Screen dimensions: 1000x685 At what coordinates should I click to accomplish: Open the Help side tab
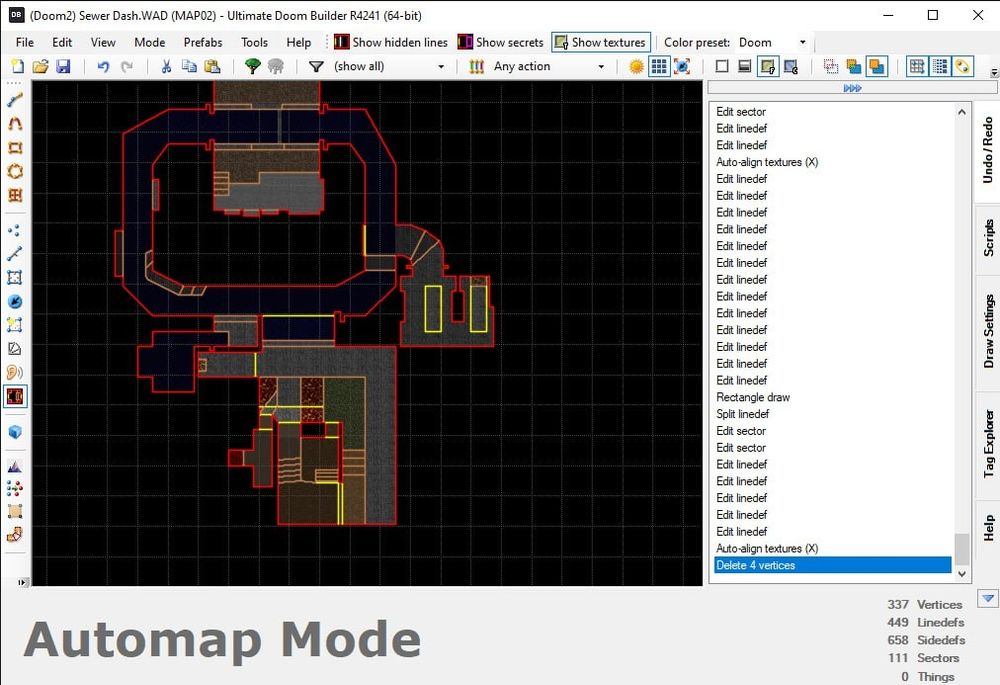click(987, 528)
